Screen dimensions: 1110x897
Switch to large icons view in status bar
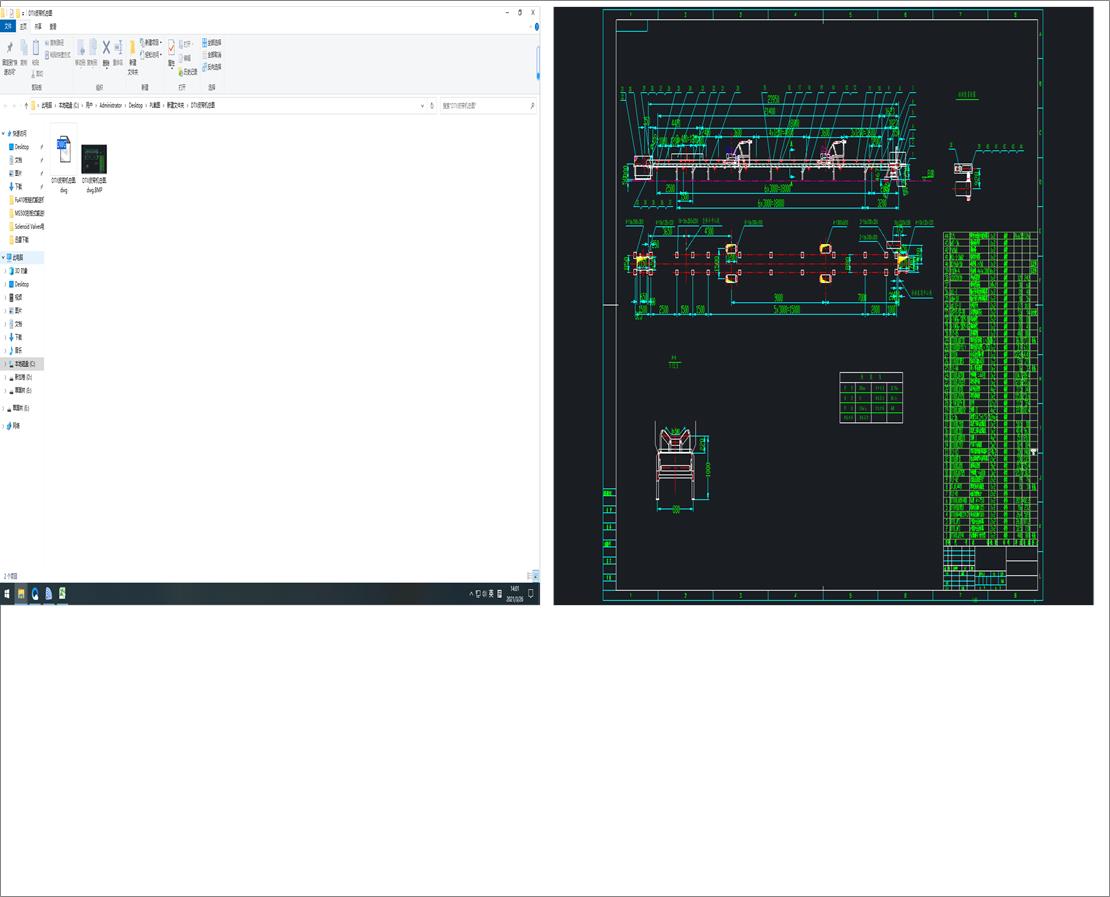[536, 576]
